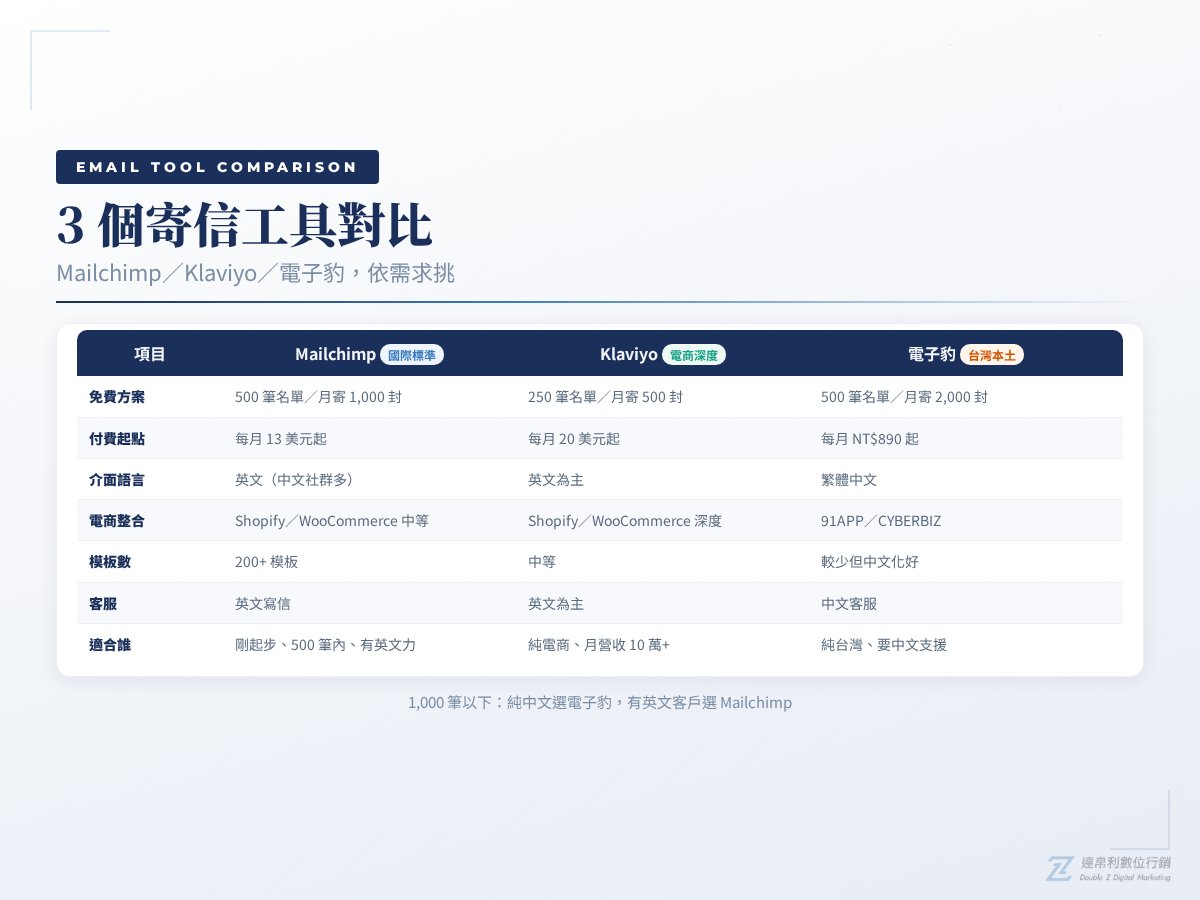
Task: Select cell 英文寫信
Action: [x=263, y=604]
